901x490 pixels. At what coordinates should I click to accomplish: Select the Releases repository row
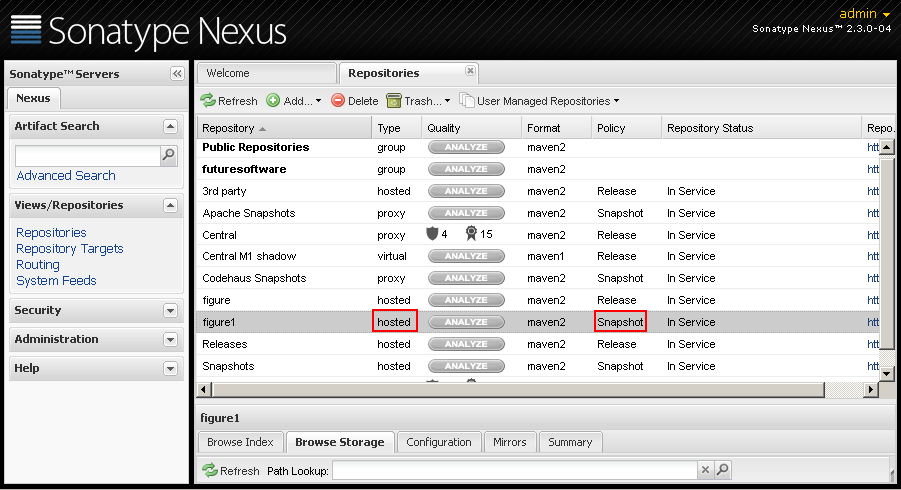[538, 344]
